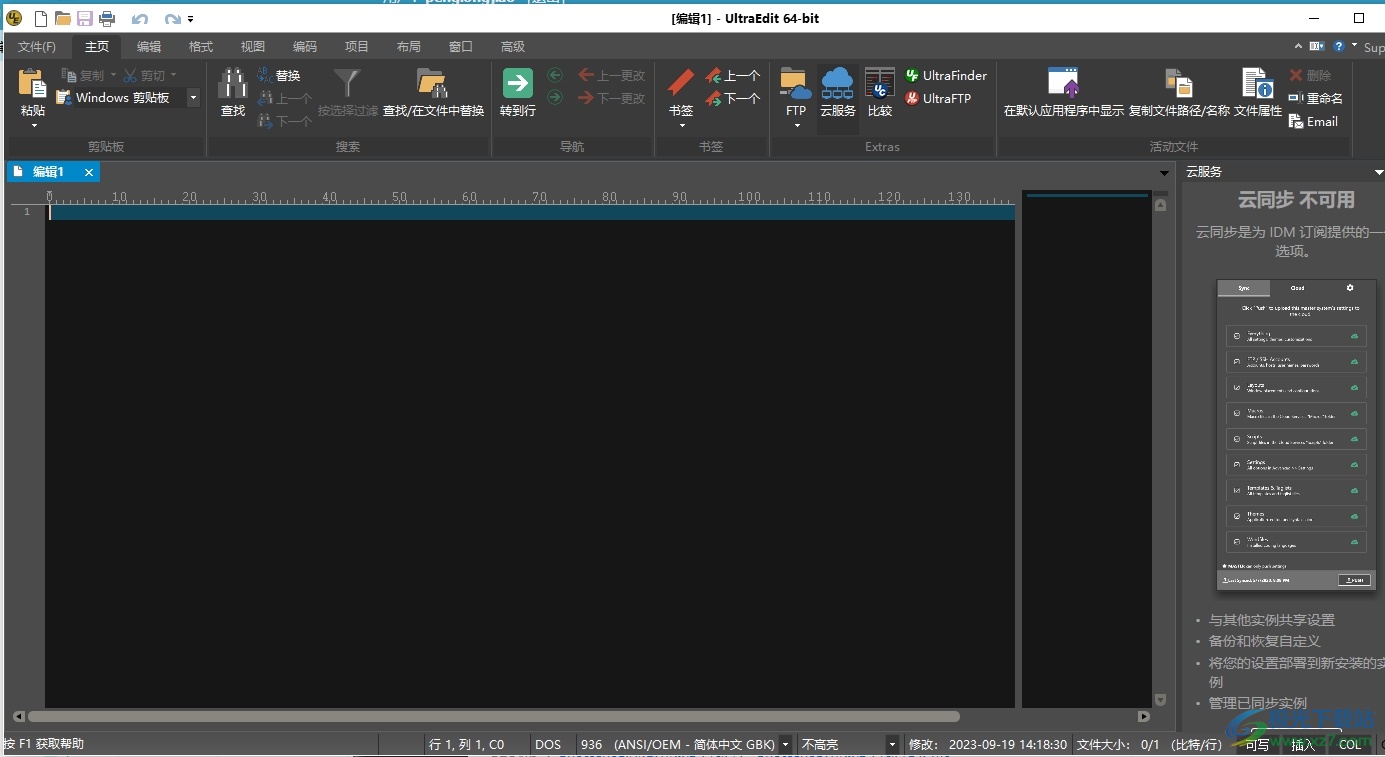Launch UltraFTP
This screenshot has width=1385, height=757.
click(938, 98)
